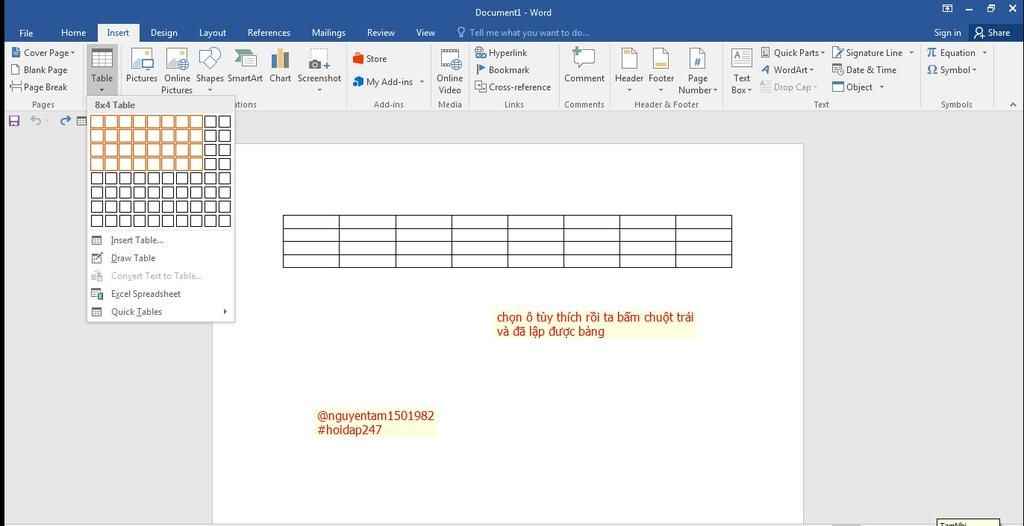Open the References tab
1024x526 pixels.
(x=268, y=33)
